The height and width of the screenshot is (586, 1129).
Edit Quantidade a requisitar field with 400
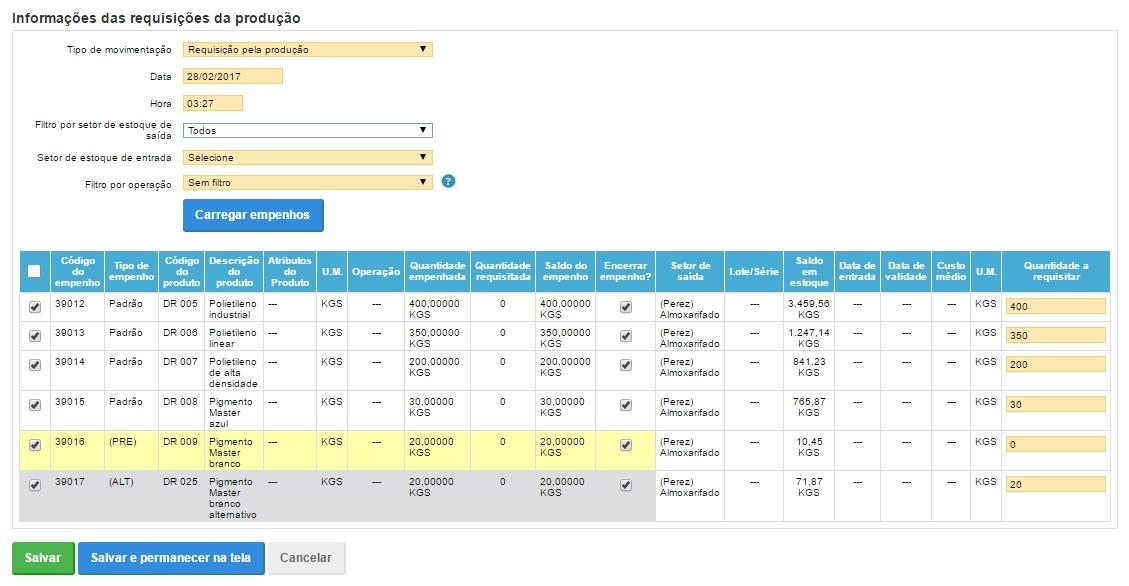1055,307
